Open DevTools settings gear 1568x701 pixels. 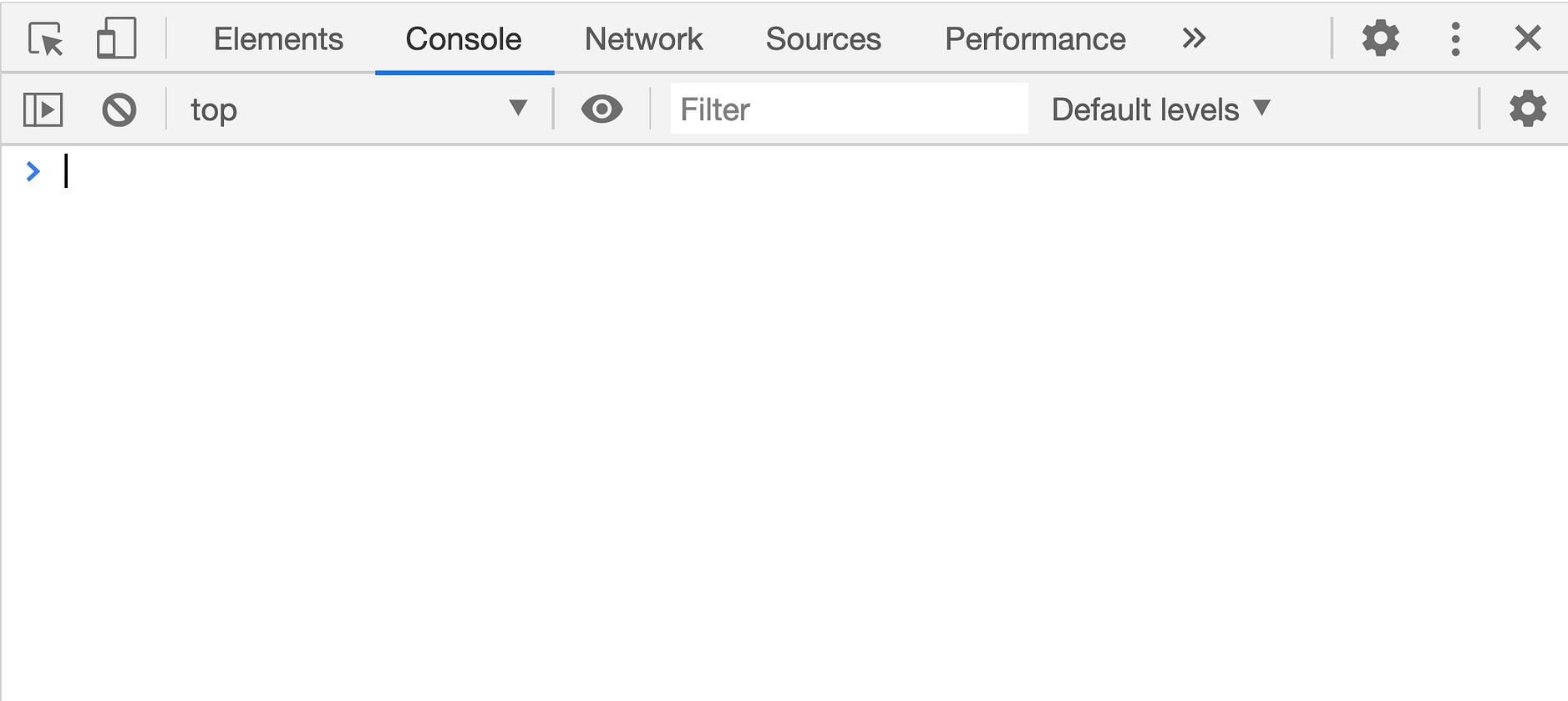click(x=1380, y=38)
